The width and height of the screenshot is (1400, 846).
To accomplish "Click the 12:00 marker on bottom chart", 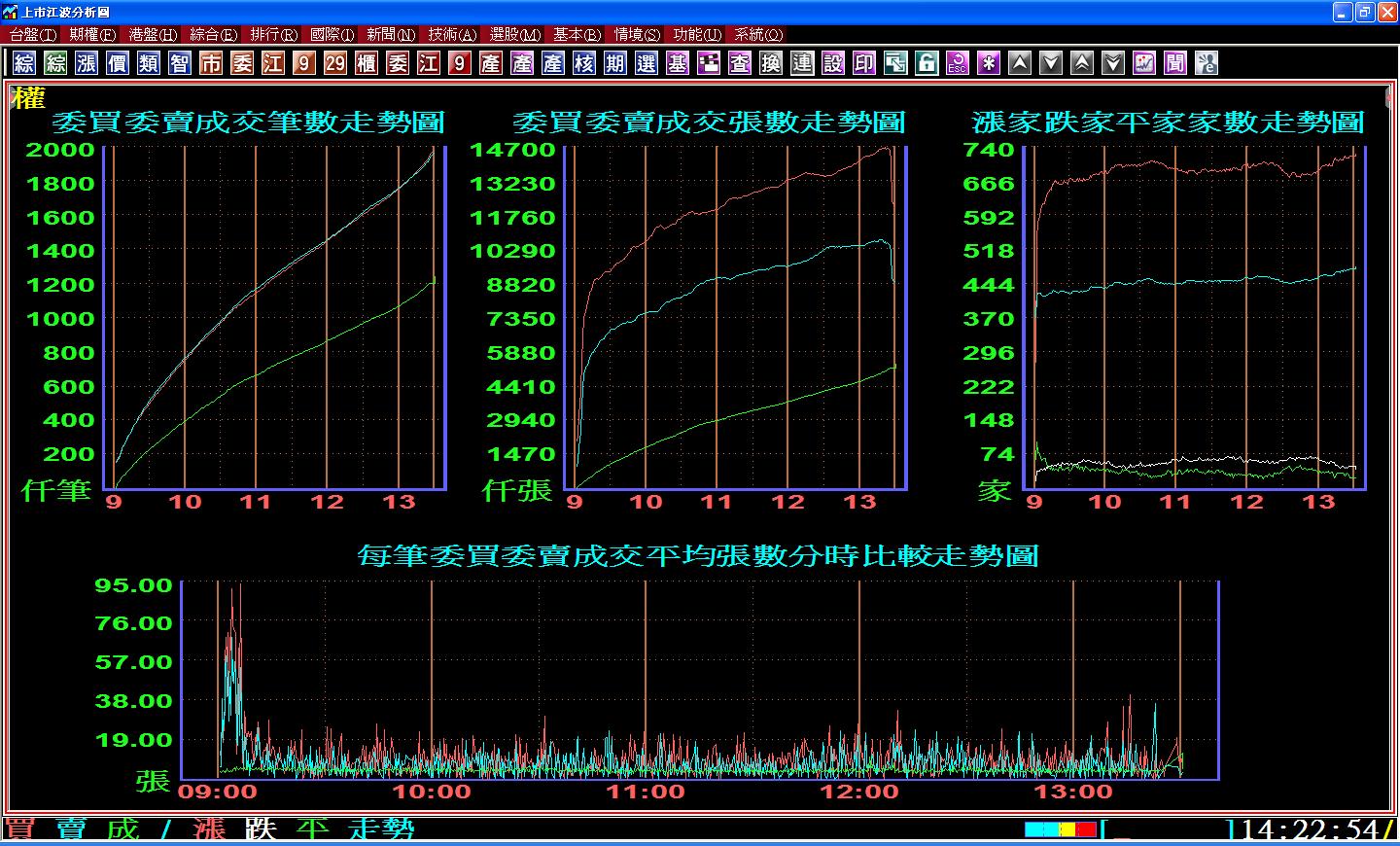I will click(x=859, y=792).
